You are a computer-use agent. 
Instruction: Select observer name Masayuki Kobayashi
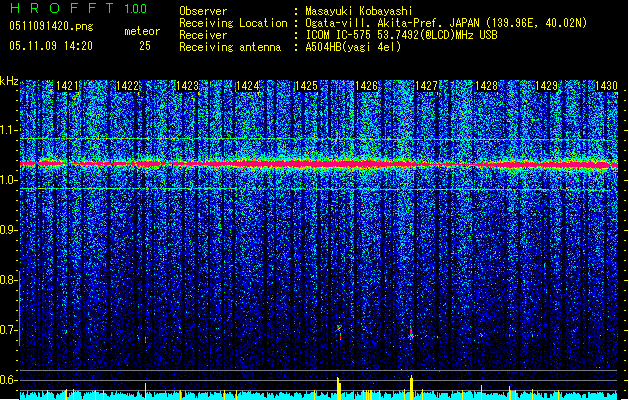(359, 11)
